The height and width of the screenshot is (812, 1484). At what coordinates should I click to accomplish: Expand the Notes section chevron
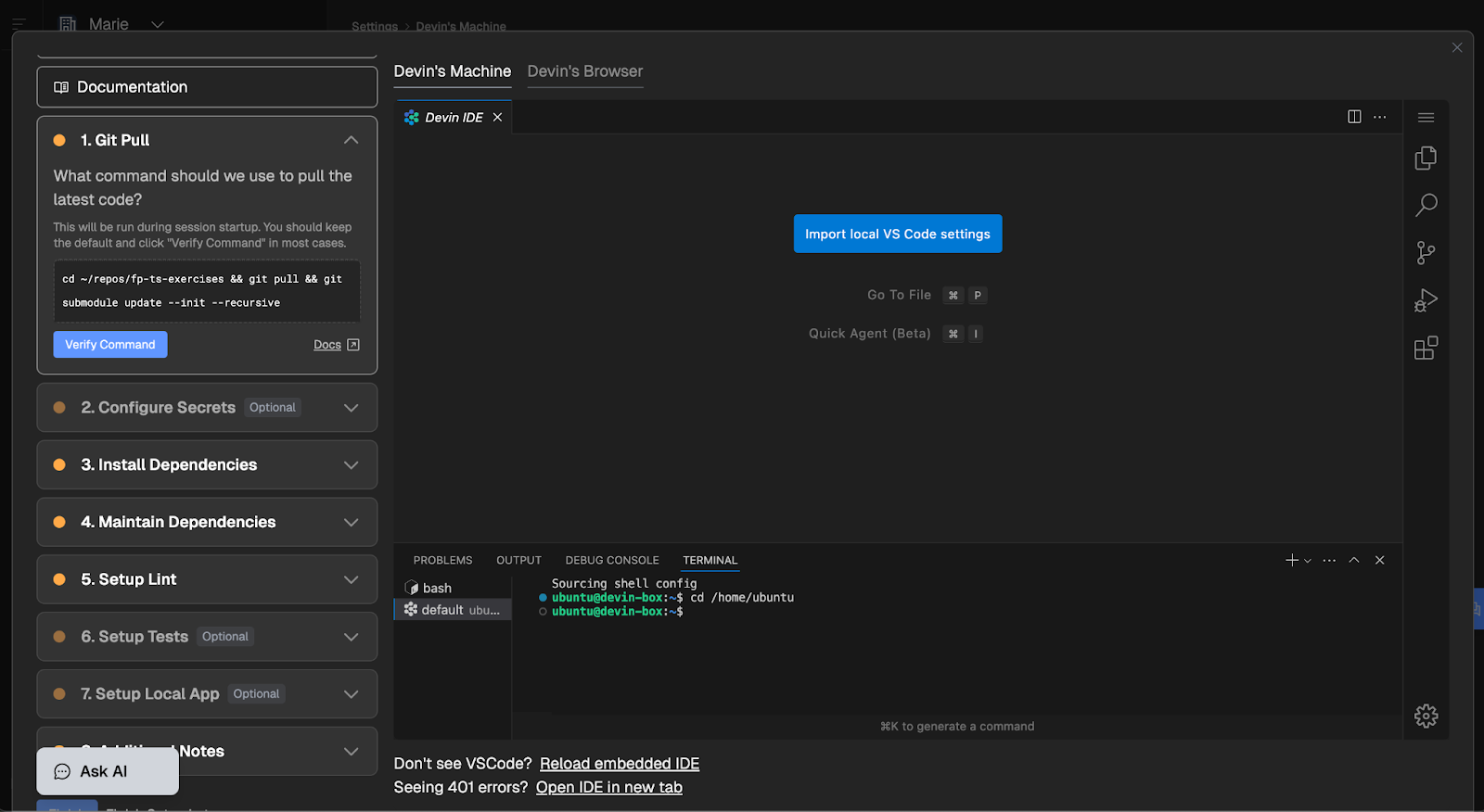tap(351, 752)
